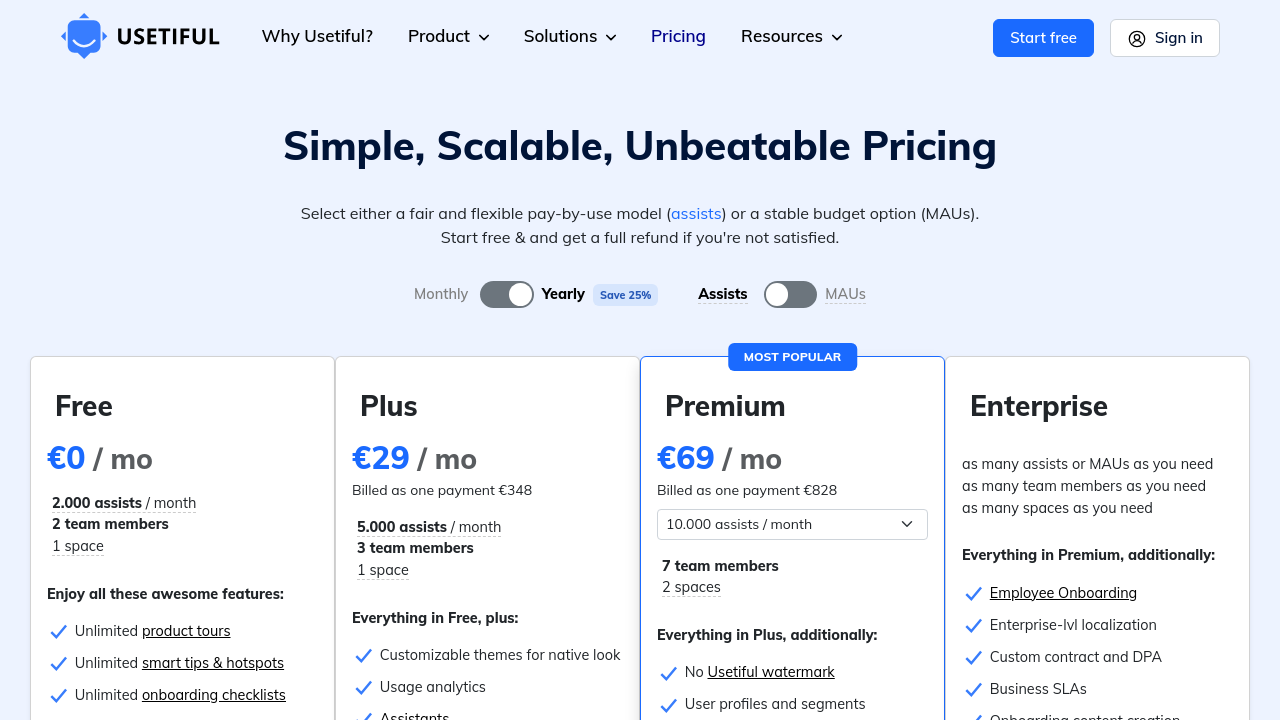Click the checkmark beside Employee Onboarding
The height and width of the screenshot is (720, 1280).
pos(974,594)
